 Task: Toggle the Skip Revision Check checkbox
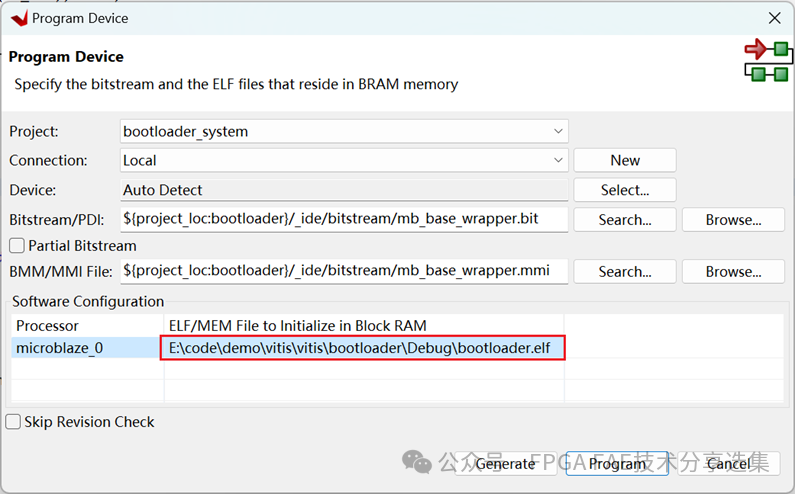[x=13, y=422]
